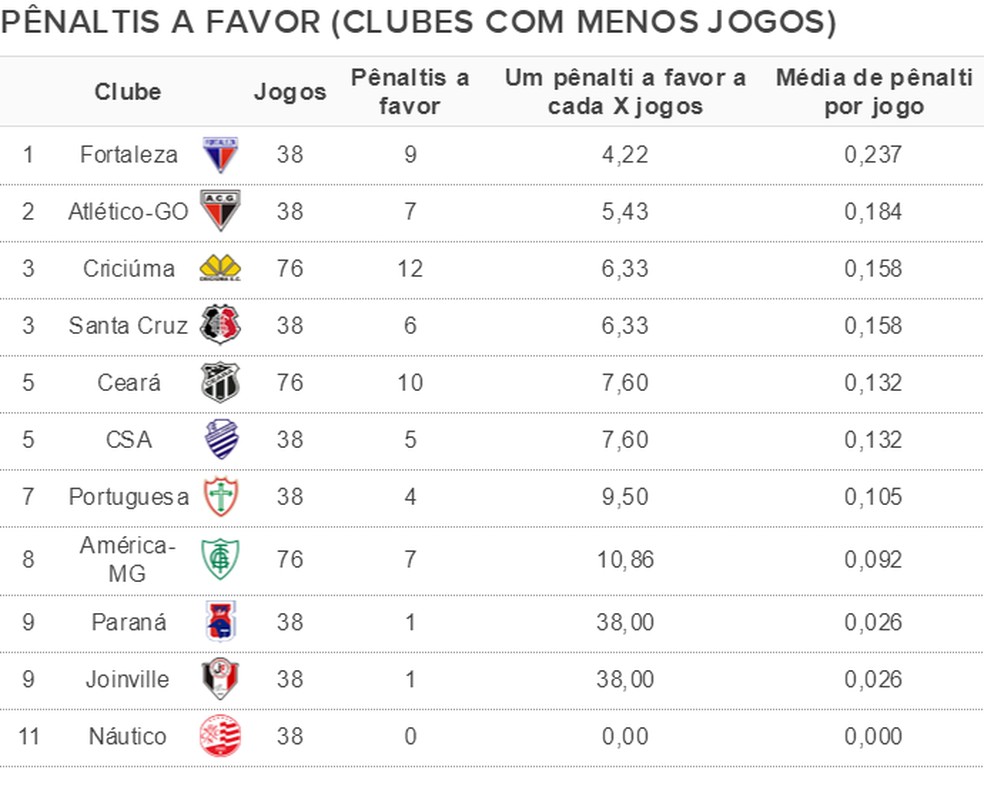Click the Ceará black-and-white crest

[x=220, y=382]
